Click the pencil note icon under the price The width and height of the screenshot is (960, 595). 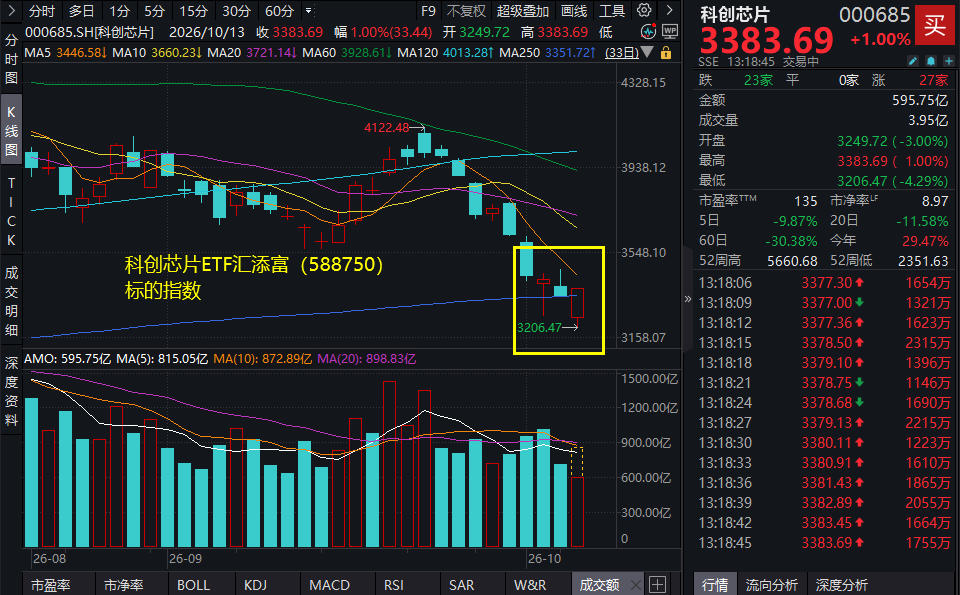913,61
